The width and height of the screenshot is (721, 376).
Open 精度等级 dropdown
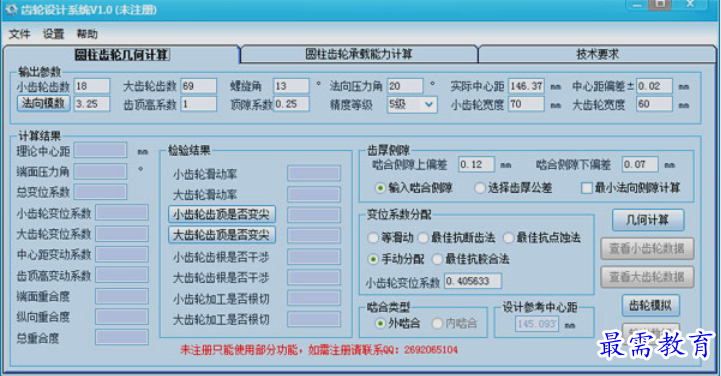(412, 104)
